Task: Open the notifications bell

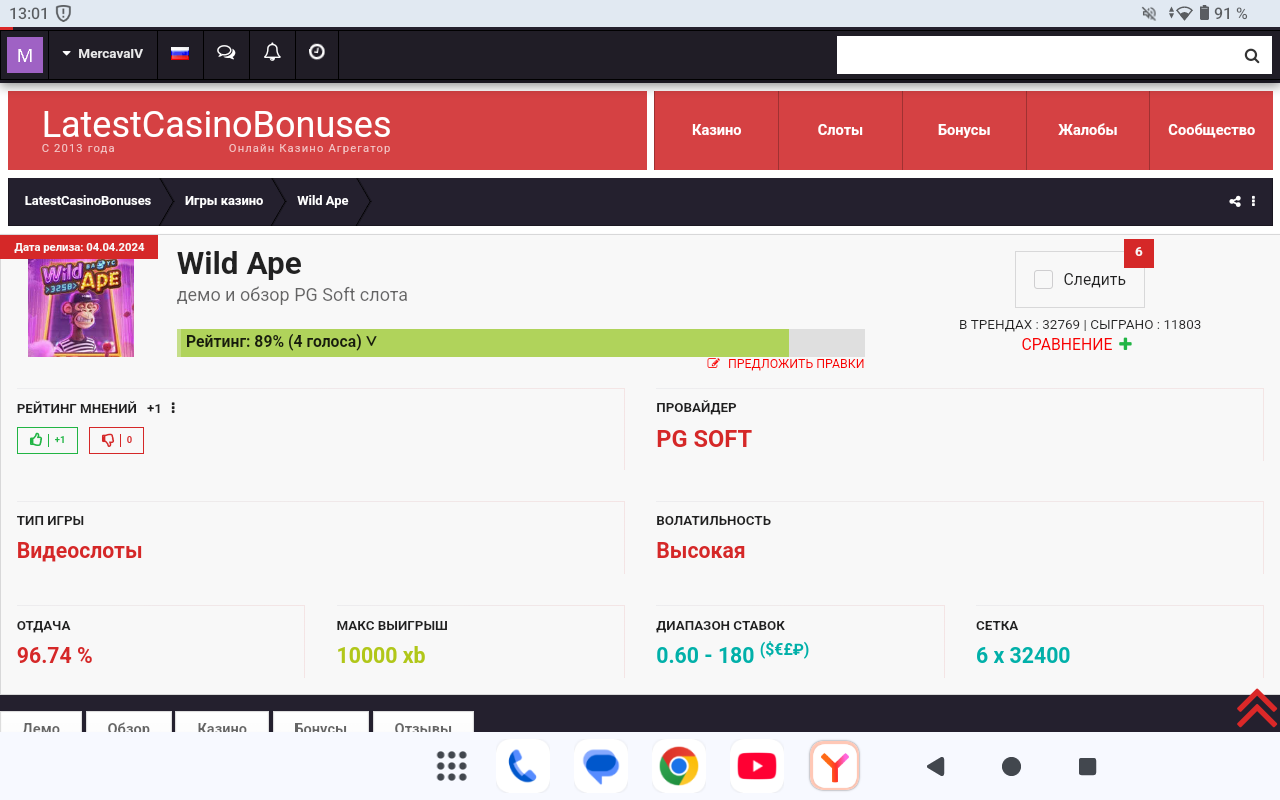Action: tap(272, 53)
